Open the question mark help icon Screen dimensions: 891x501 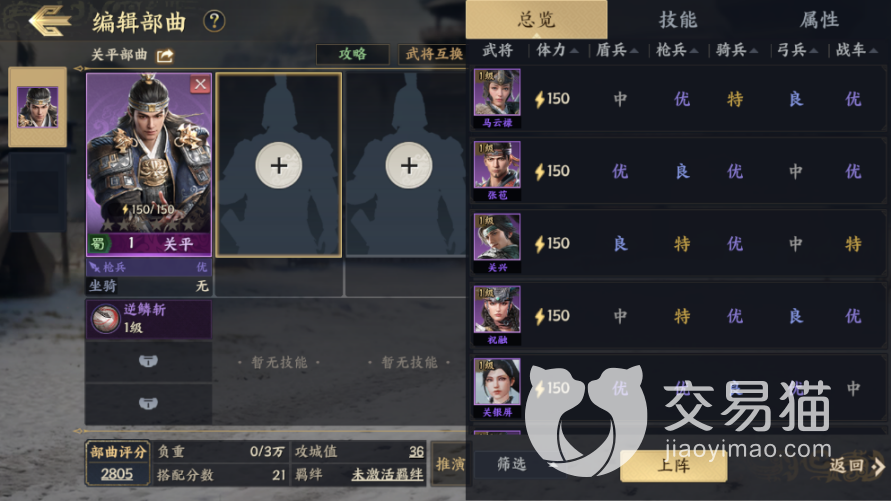pyautogui.click(x=214, y=22)
